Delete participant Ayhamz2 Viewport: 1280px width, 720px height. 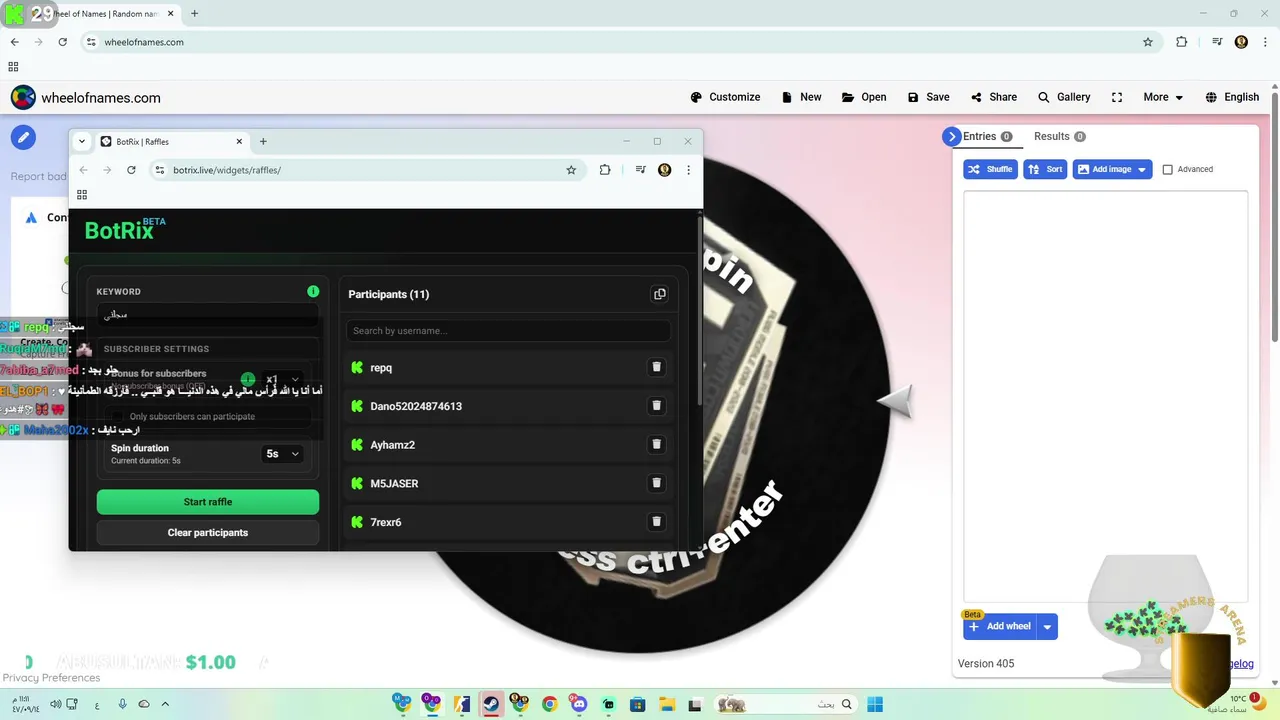tap(656, 444)
